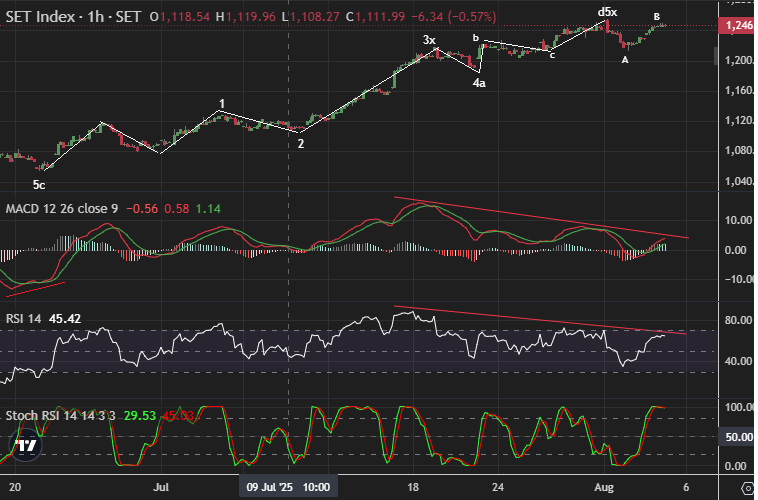This screenshot has height=500, width=758.
Task: Open the TradingView logo at chart bottom-left
Action: (26, 445)
